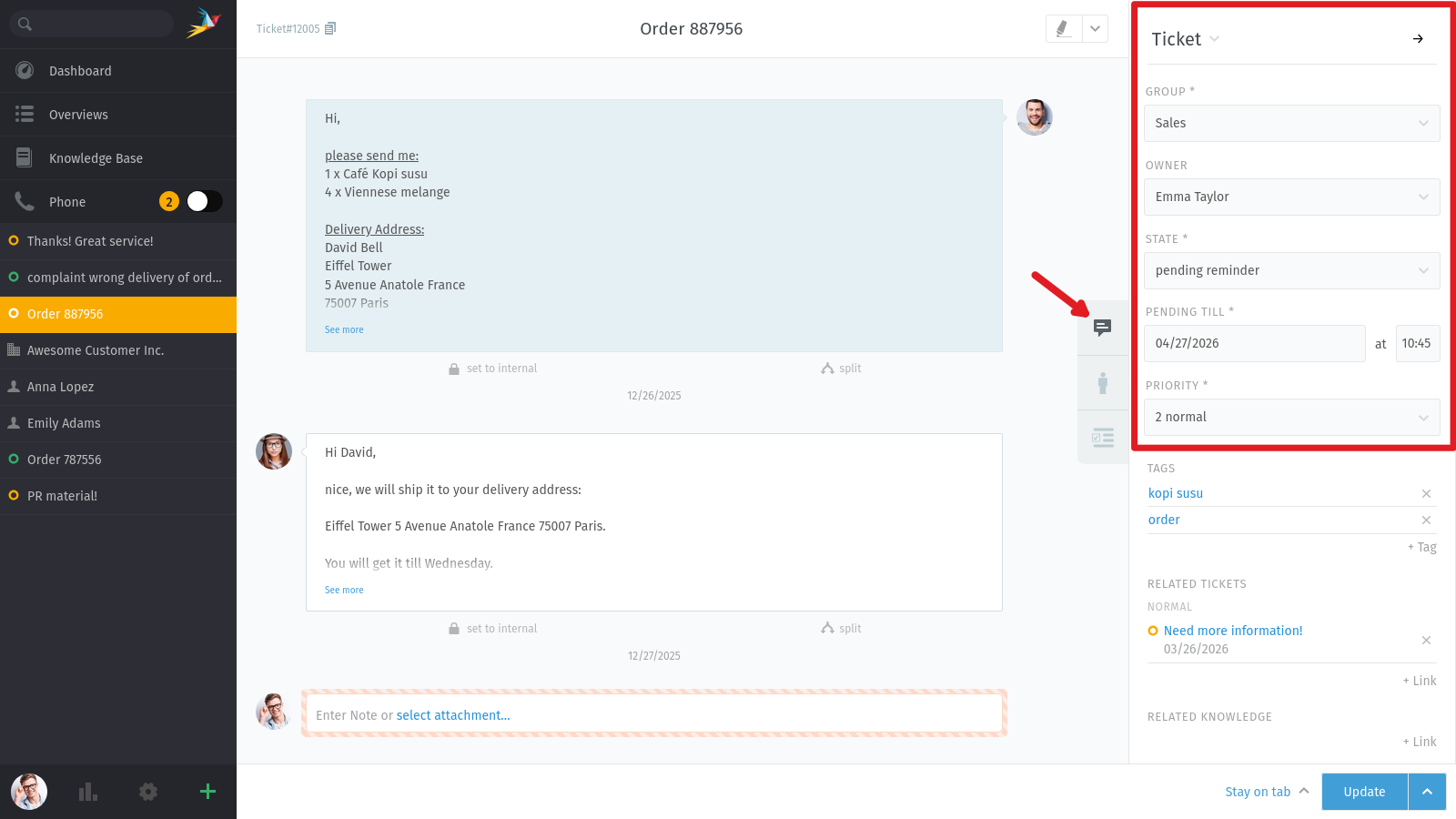Click the highlight marker tool

(x=1063, y=29)
